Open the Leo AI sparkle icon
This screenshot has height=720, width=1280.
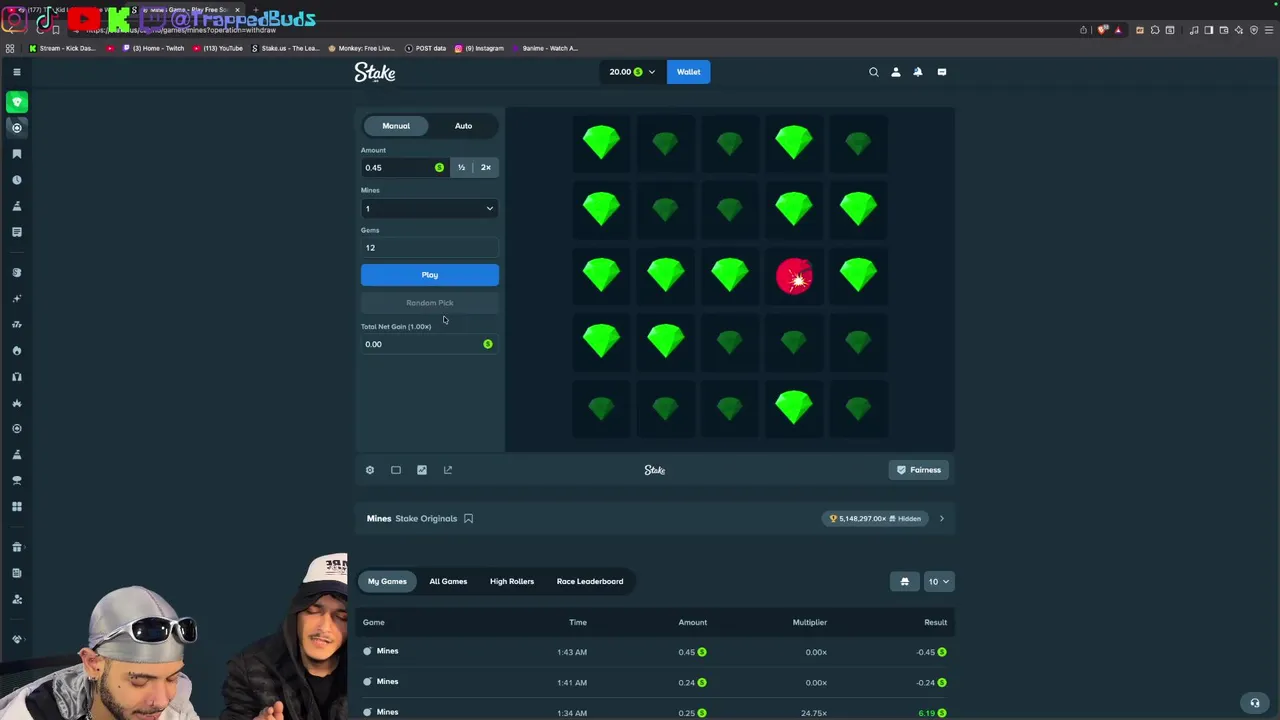(1239, 30)
